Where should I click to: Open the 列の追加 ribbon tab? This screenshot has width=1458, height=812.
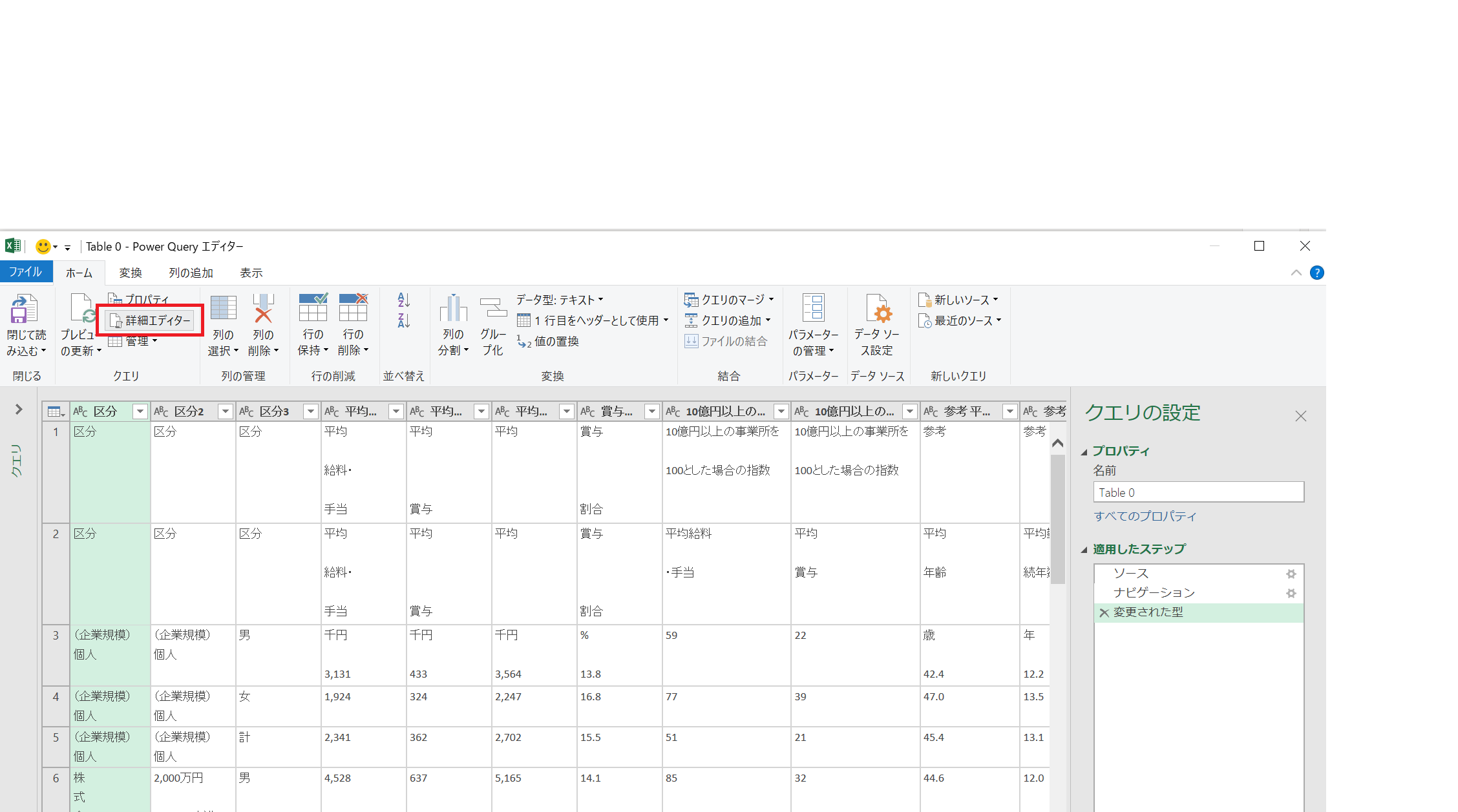(x=191, y=273)
